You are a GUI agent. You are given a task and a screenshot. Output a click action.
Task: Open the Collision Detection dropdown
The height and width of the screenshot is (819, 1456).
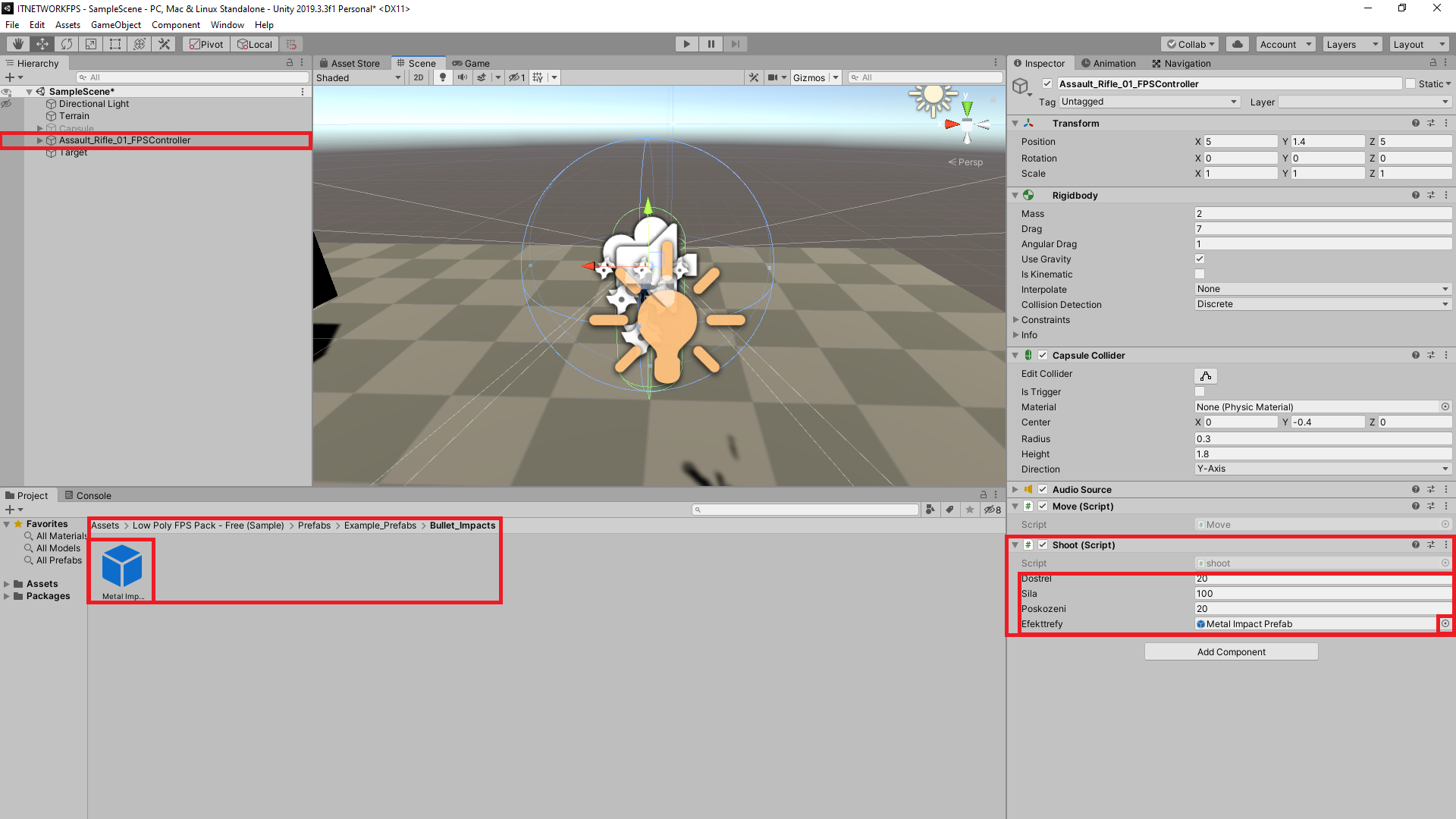tap(1323, 303)
